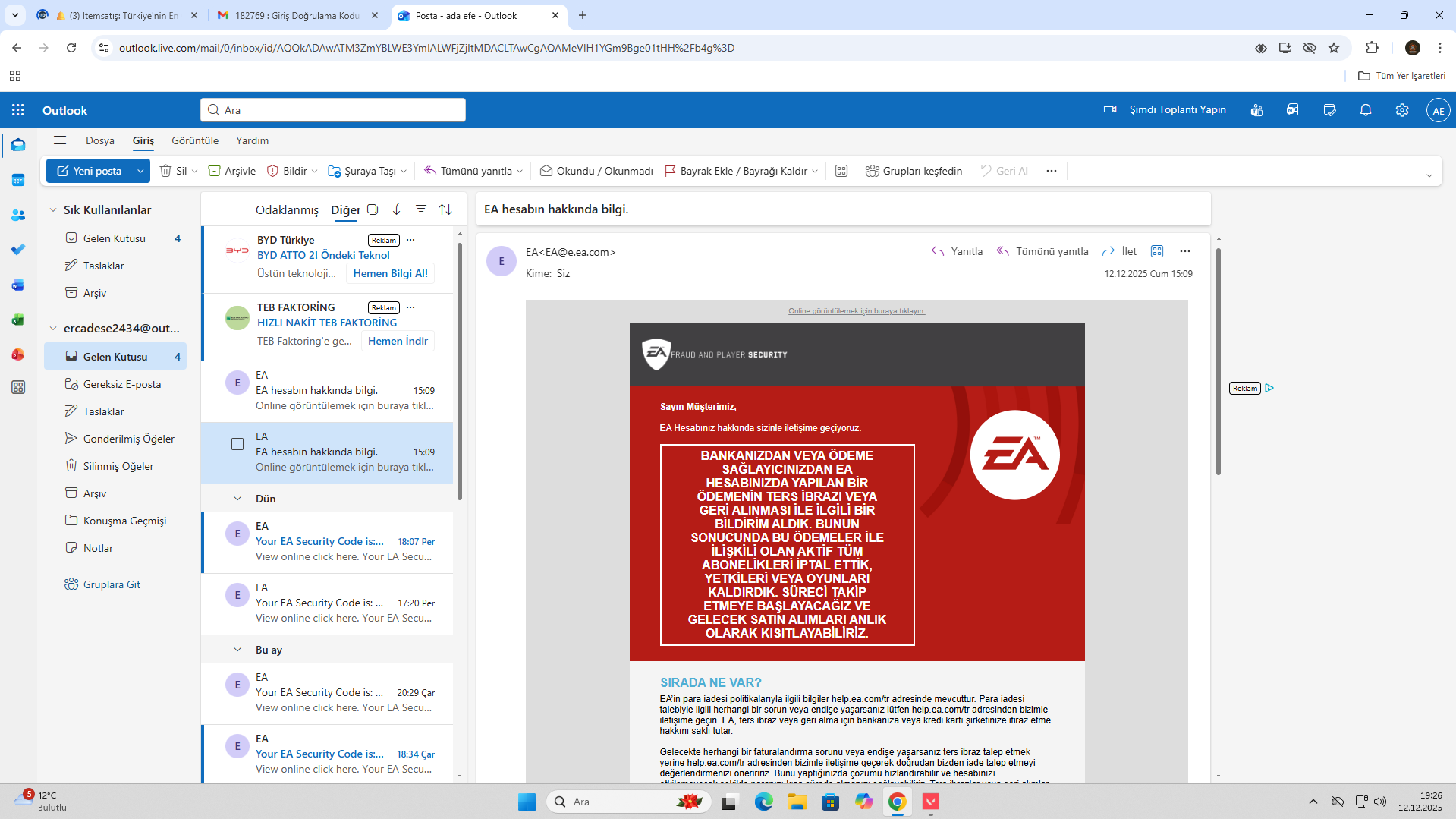Open notifications bell in Outlook header
Viewport: 1456px width, 819px height.
[x=1366, y=110]
